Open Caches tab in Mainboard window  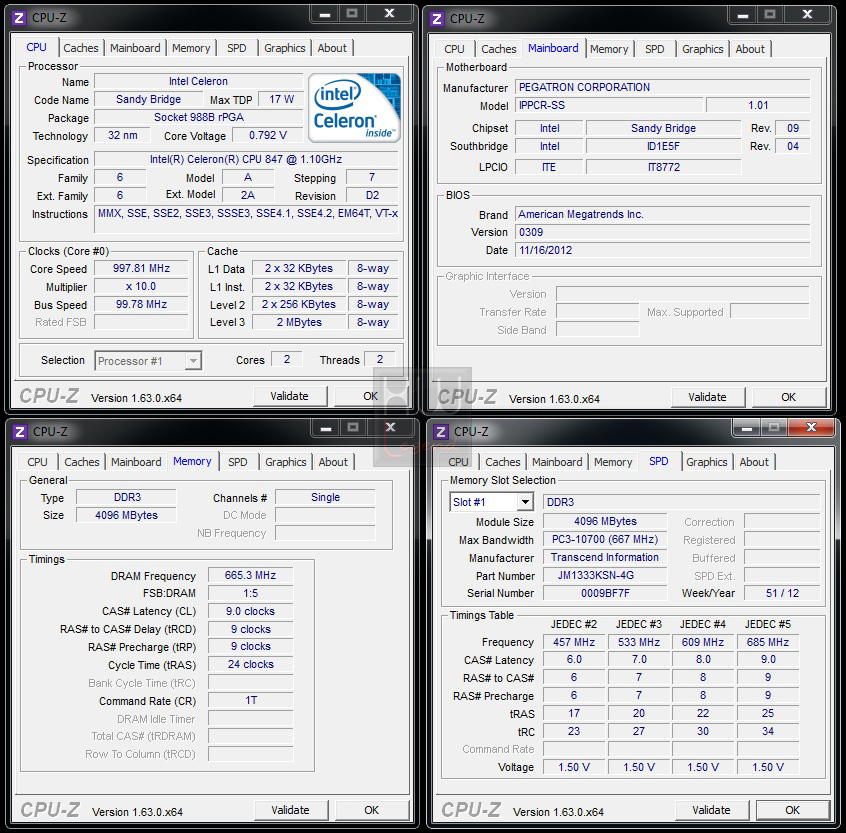pyautogui.click(x=499, y=49)
